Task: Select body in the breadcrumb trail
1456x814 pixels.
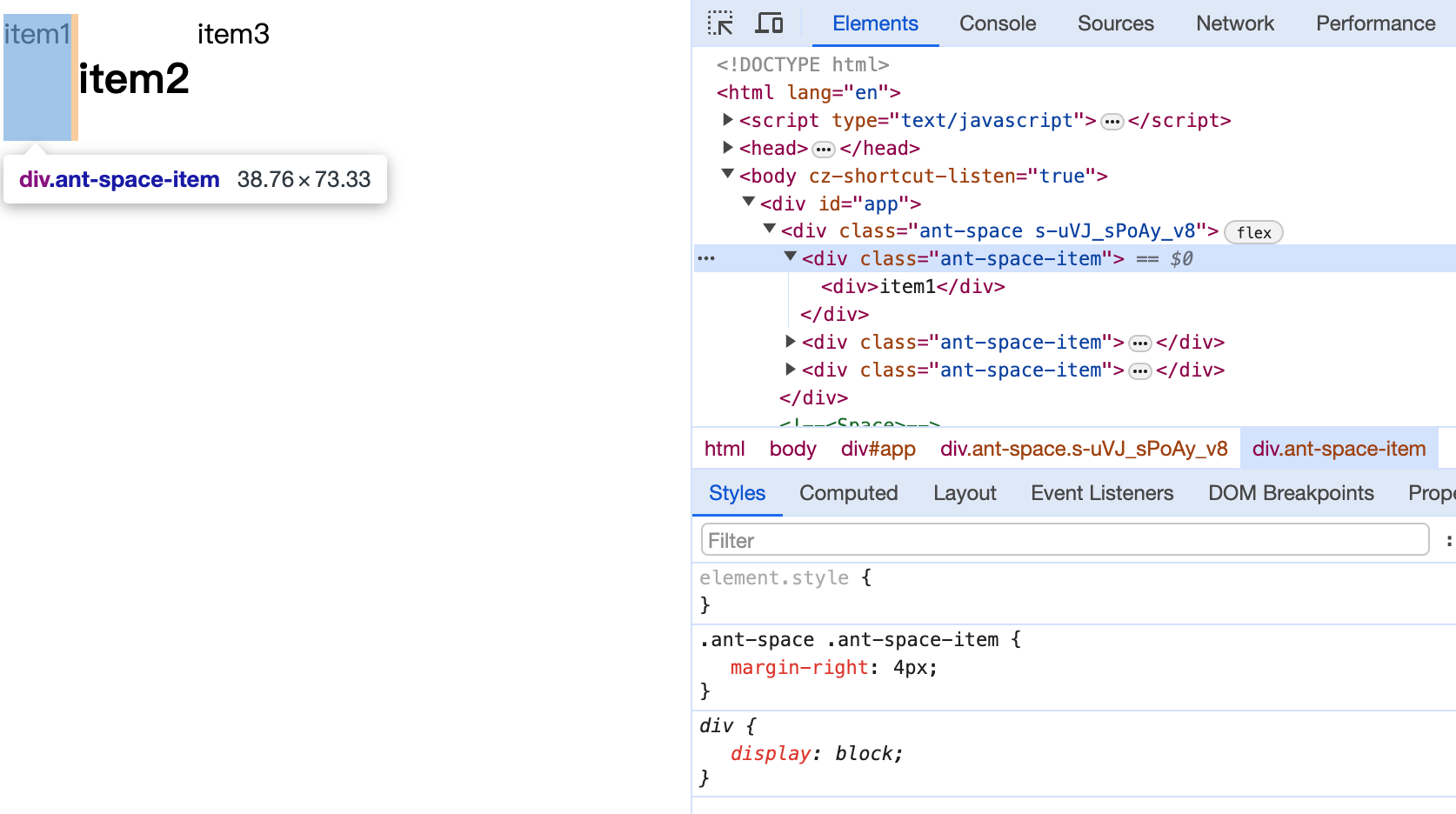Action: pos(792,449)
